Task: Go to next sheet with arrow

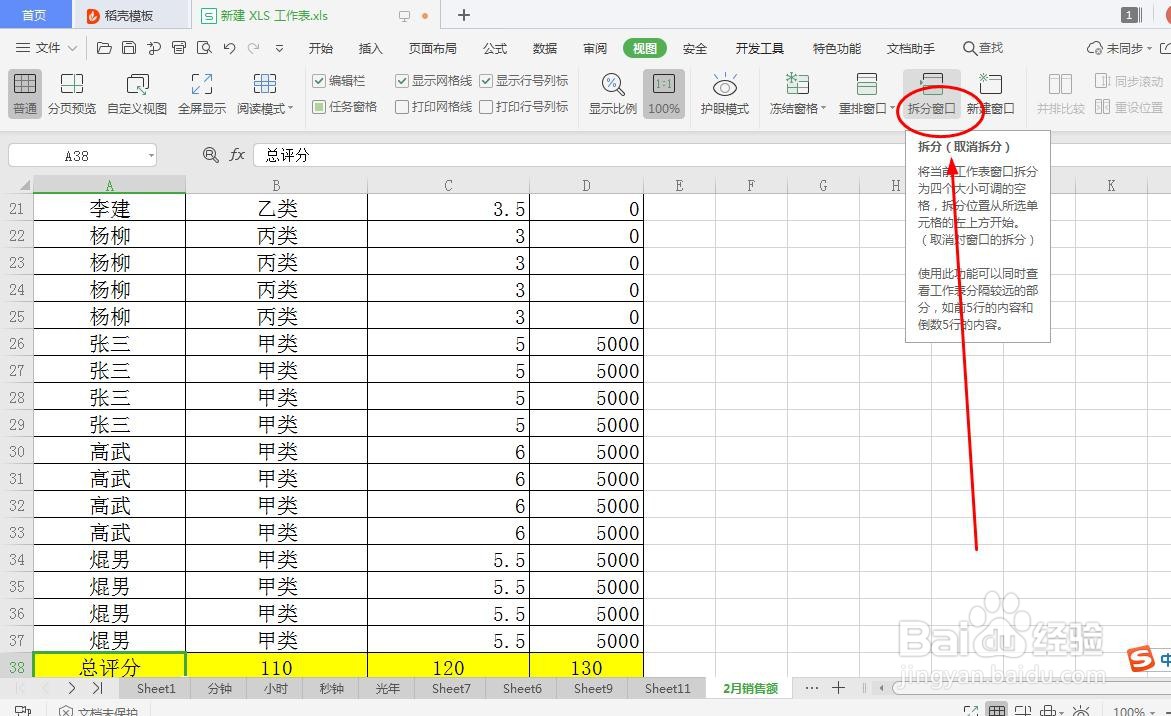Action: tap(72, 688)
